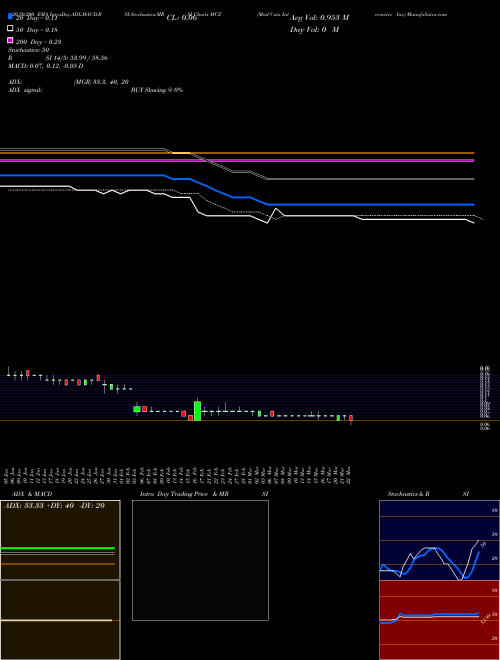
Task: Click the last red candlestick on the price chart
Action: coord(351,418)
